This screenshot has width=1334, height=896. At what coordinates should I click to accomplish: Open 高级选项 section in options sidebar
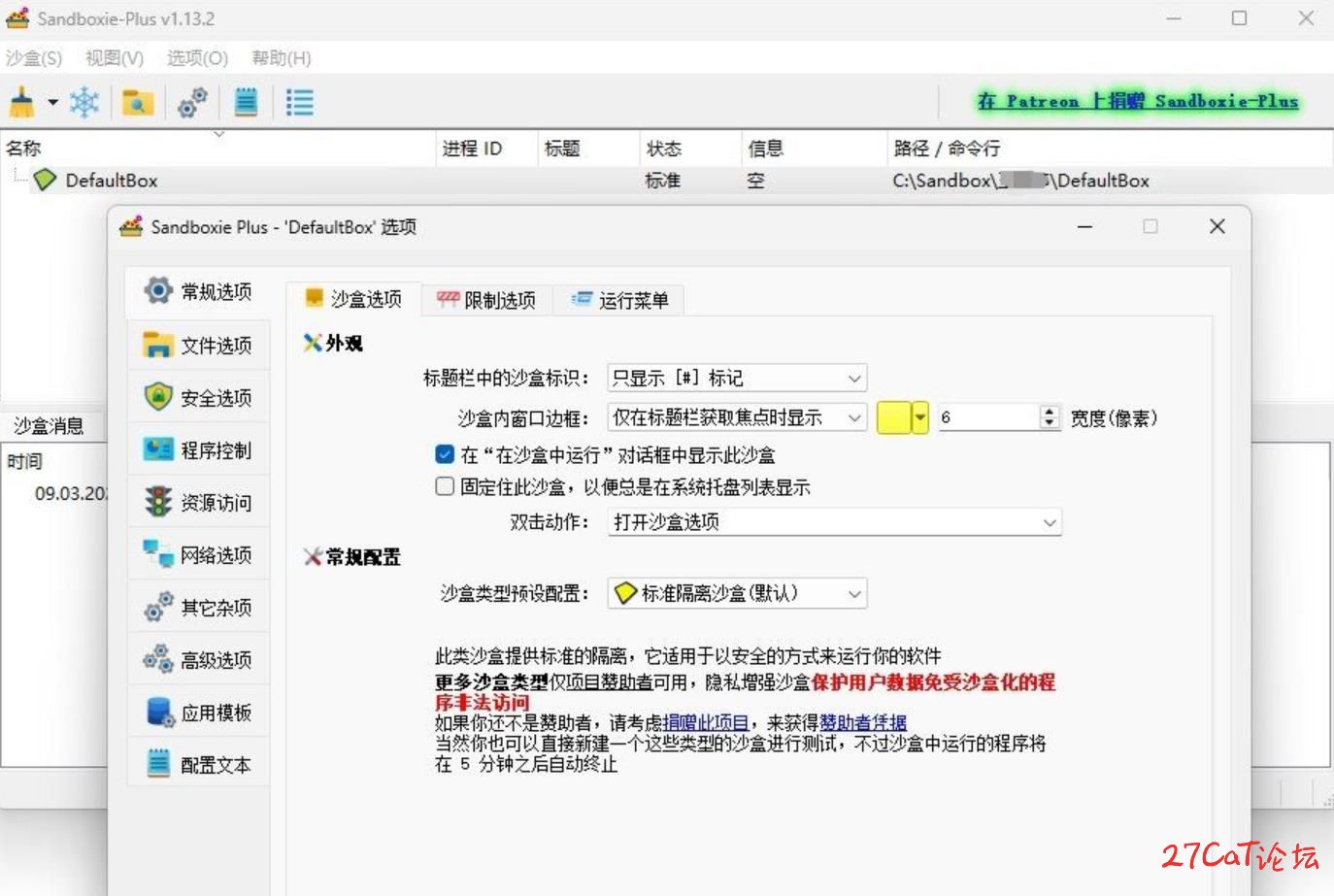click(x=199, y=659)
